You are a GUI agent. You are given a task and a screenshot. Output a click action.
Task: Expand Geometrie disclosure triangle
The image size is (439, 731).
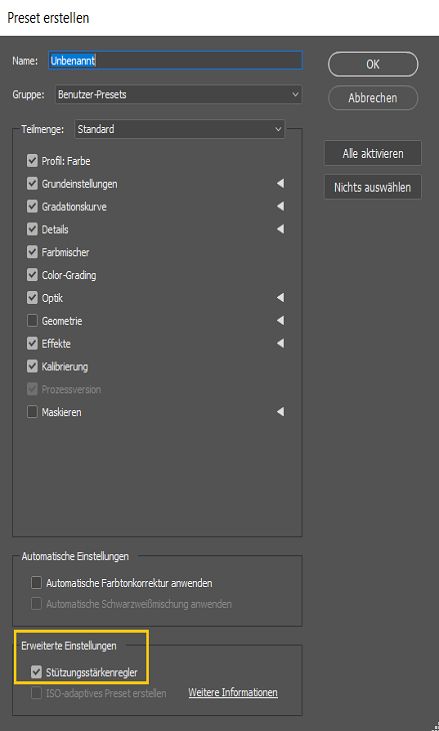coord(280,320)
